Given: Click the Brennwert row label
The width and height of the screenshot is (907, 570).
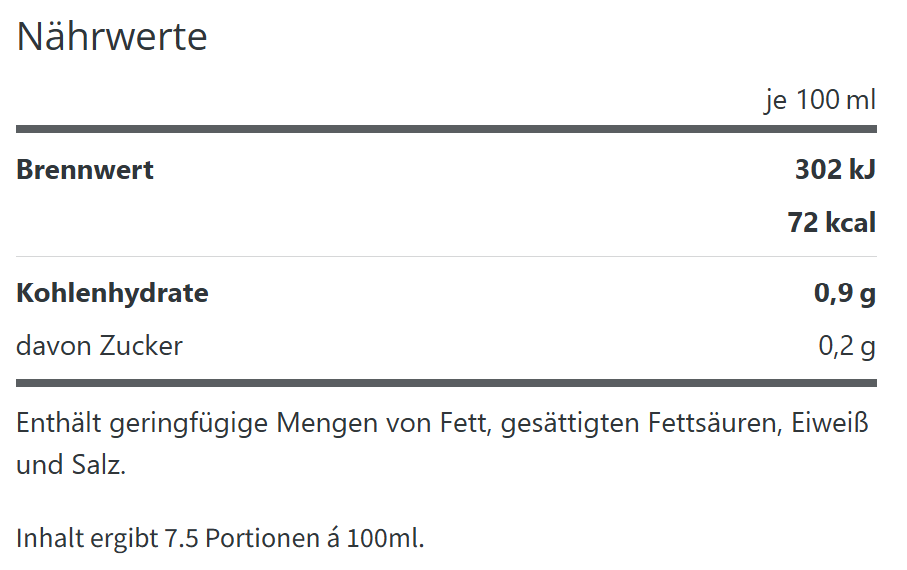Looking at the screenshot, I should (85, 170).
